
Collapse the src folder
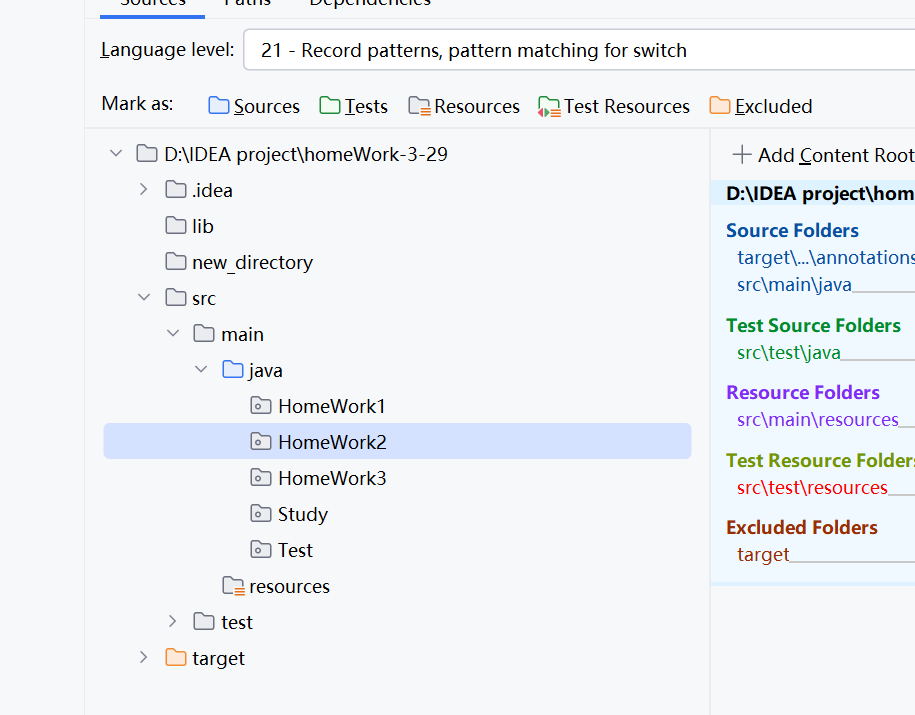[144, 298]
